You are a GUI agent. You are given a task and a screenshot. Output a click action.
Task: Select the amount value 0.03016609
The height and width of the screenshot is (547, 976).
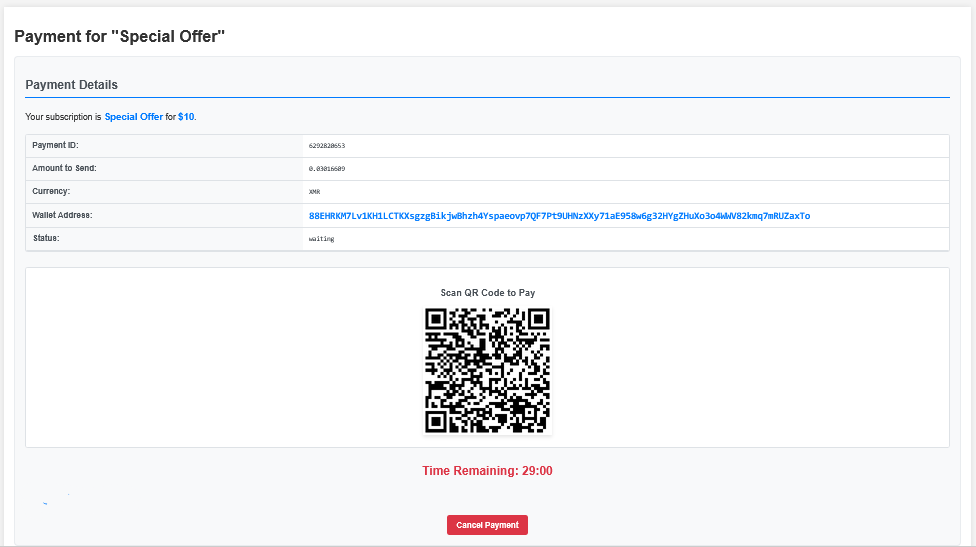pyautogui.click(x=327, y=169)
